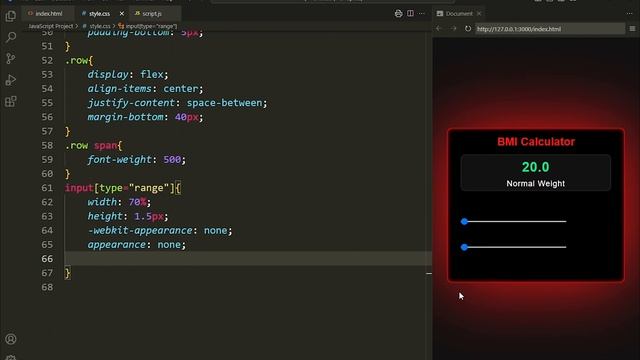Image resolution: width=640 pixels, height=360 pixels.
Task: Open the Run and Debug view
Action: tap(11, 80)
